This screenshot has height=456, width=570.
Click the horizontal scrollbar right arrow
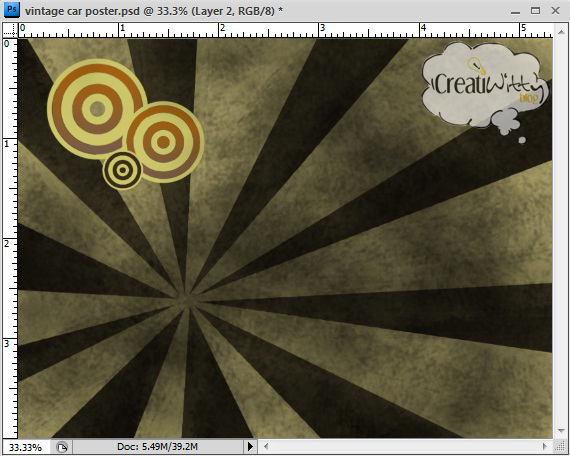pyautogui.click(x=545, y=447)
